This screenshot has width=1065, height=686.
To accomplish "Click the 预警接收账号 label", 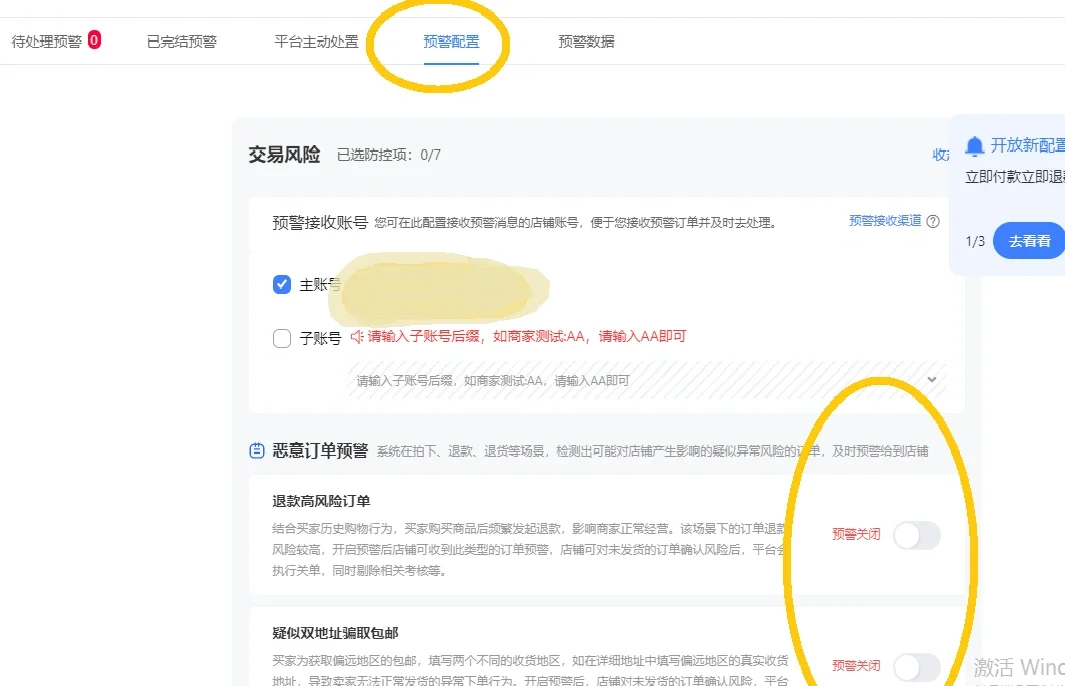I will pos(320,223).
